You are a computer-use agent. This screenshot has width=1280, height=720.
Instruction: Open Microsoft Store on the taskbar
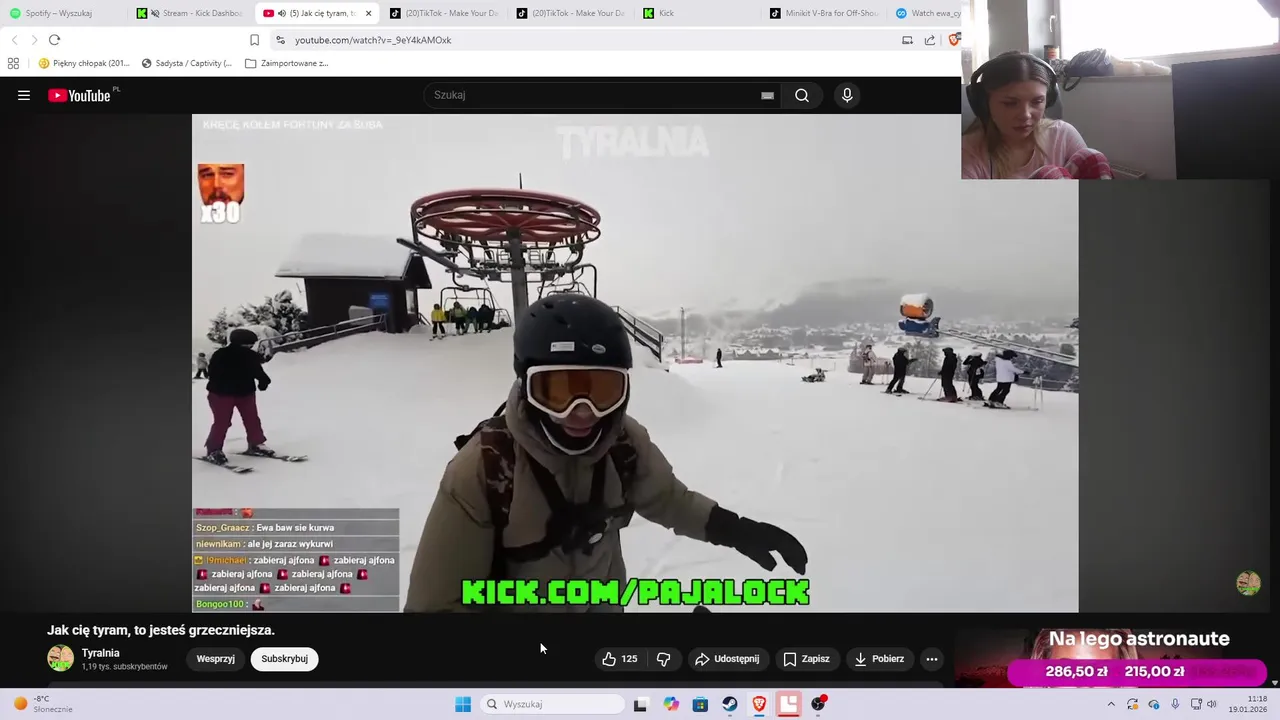coord(700,704)
